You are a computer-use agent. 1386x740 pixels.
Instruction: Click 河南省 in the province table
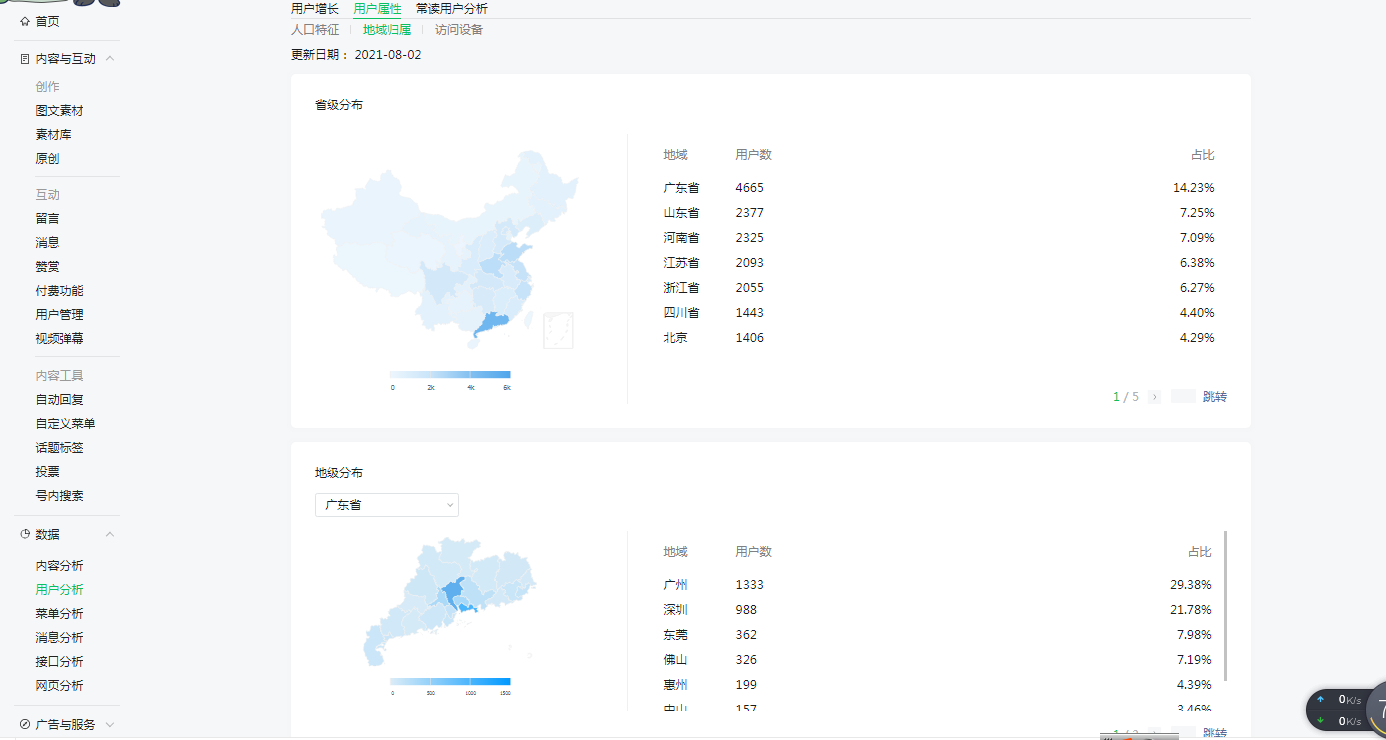(681, 238)
